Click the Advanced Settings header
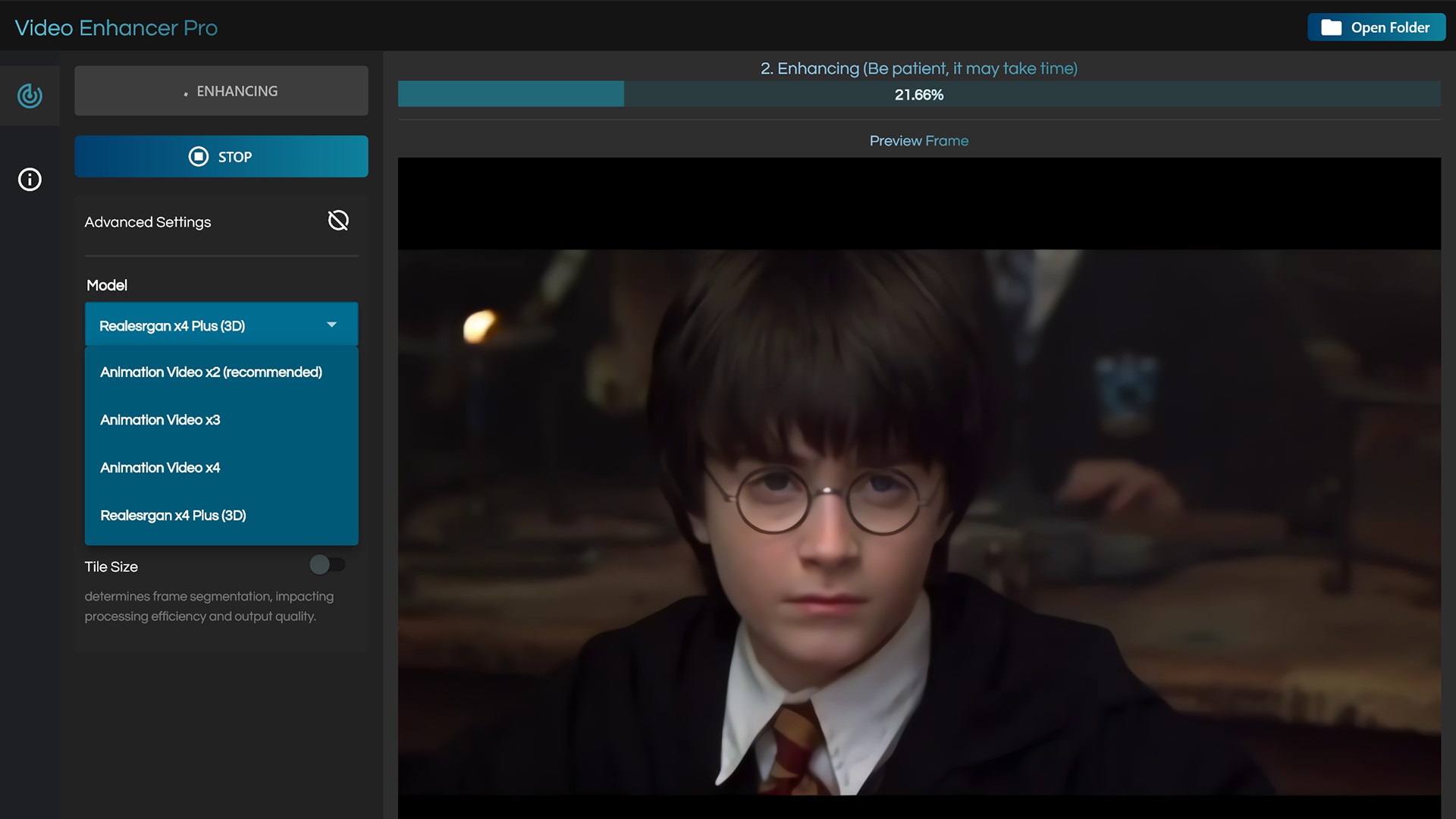Viewport: 1456px width, 819px height. point(148,222)
